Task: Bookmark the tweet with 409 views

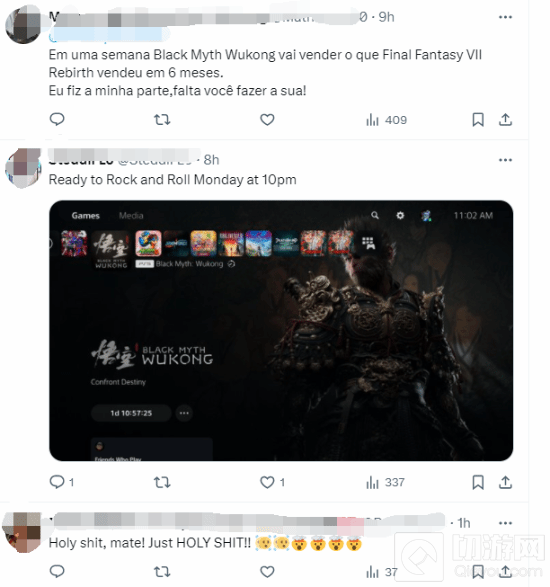Action: [478, 120]
